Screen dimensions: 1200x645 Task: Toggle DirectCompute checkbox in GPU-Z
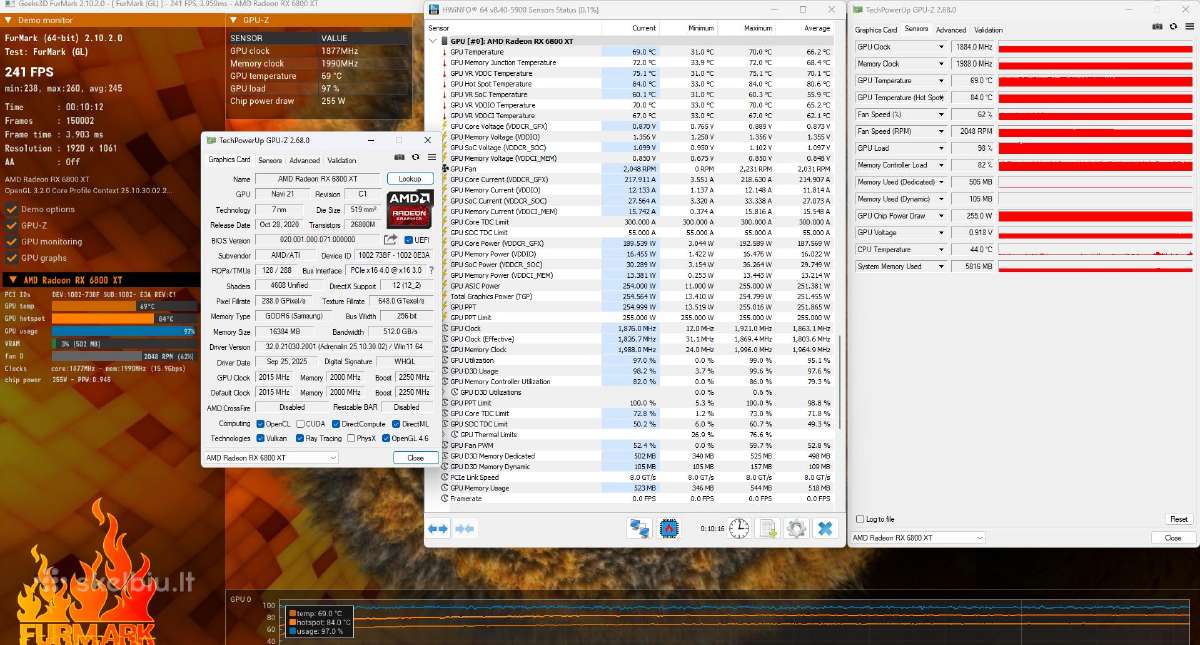coord(335,423)
